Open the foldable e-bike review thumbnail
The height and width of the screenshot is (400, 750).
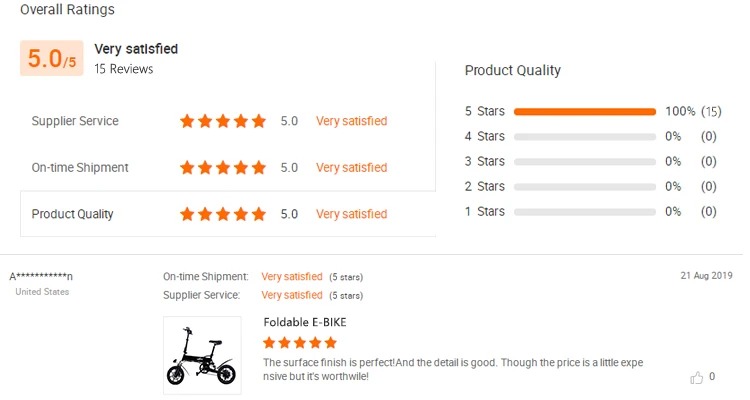[202, 355]
